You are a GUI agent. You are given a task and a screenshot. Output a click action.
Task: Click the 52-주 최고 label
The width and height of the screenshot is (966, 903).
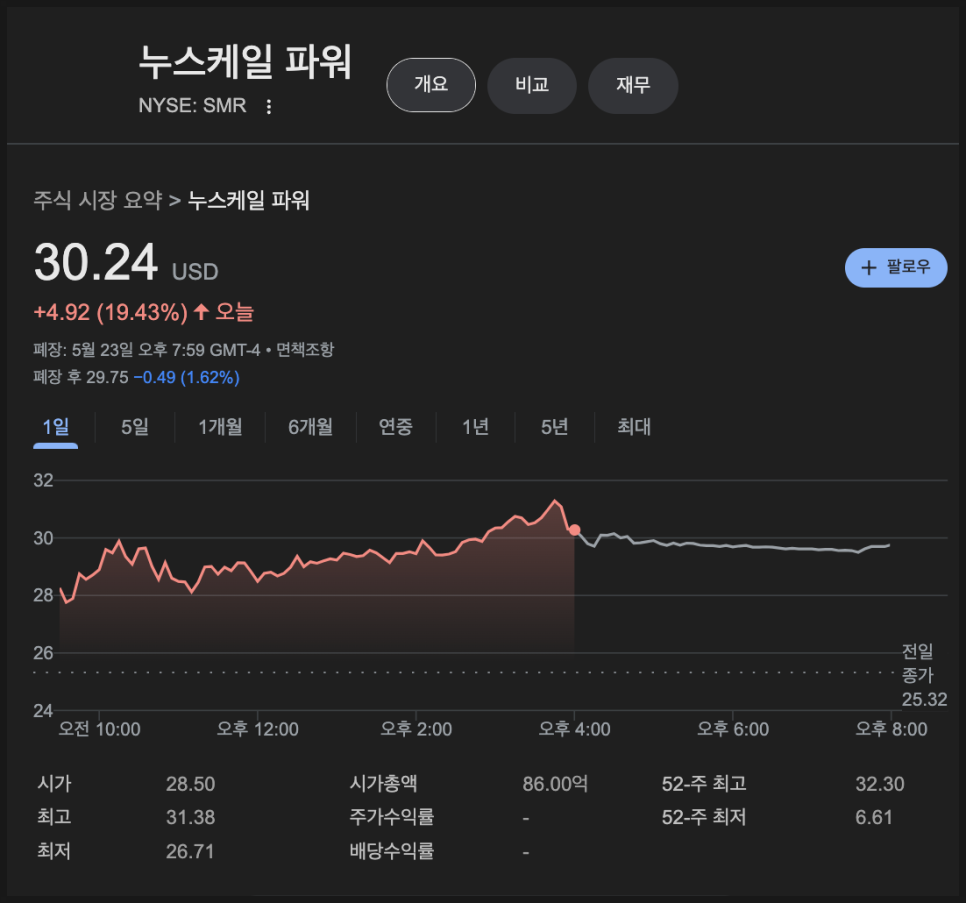(704, 784)
